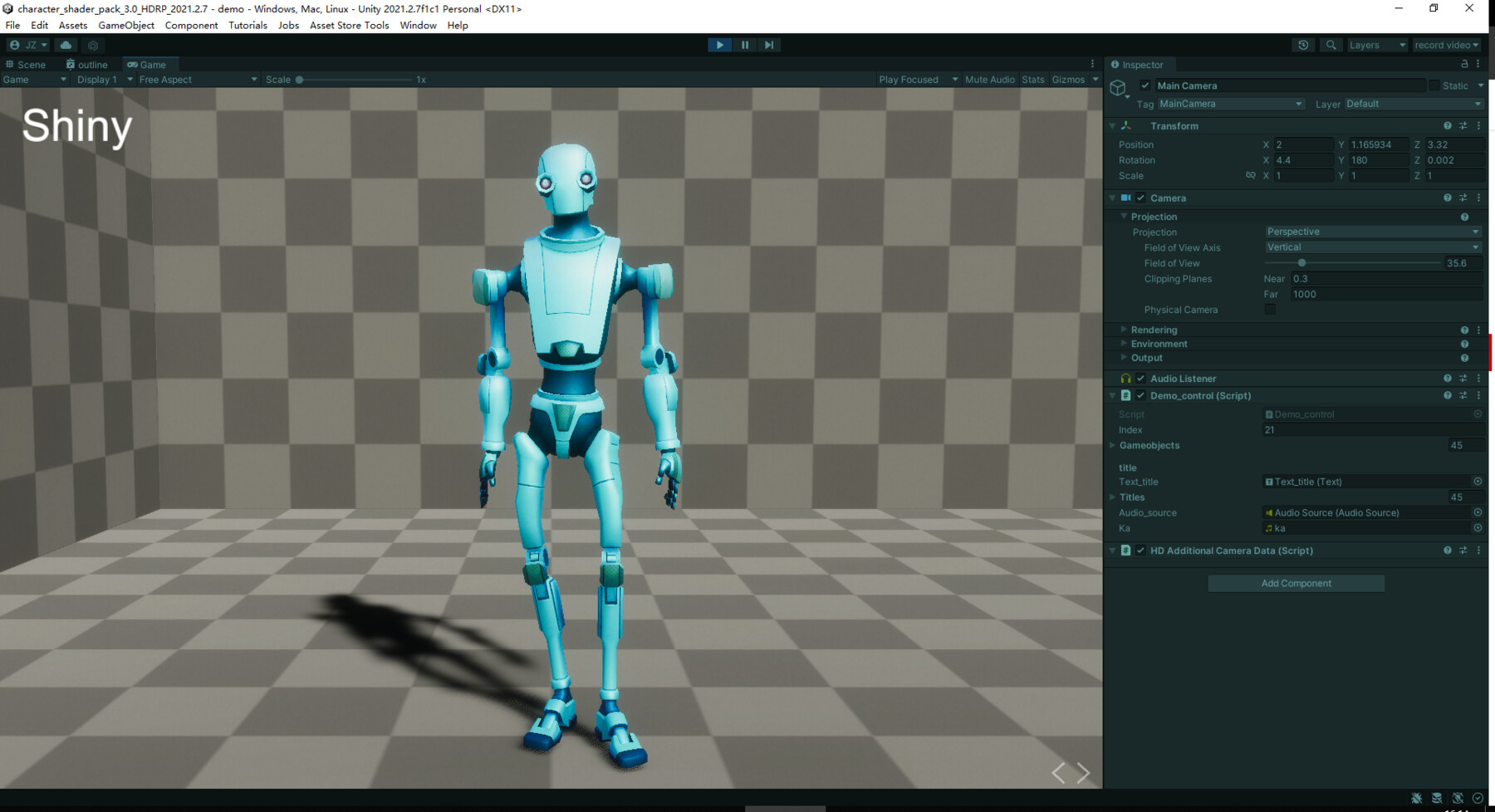Open the Unity search window with magnifier icon
1495x812 pixels.
(x=1331, y=45)
